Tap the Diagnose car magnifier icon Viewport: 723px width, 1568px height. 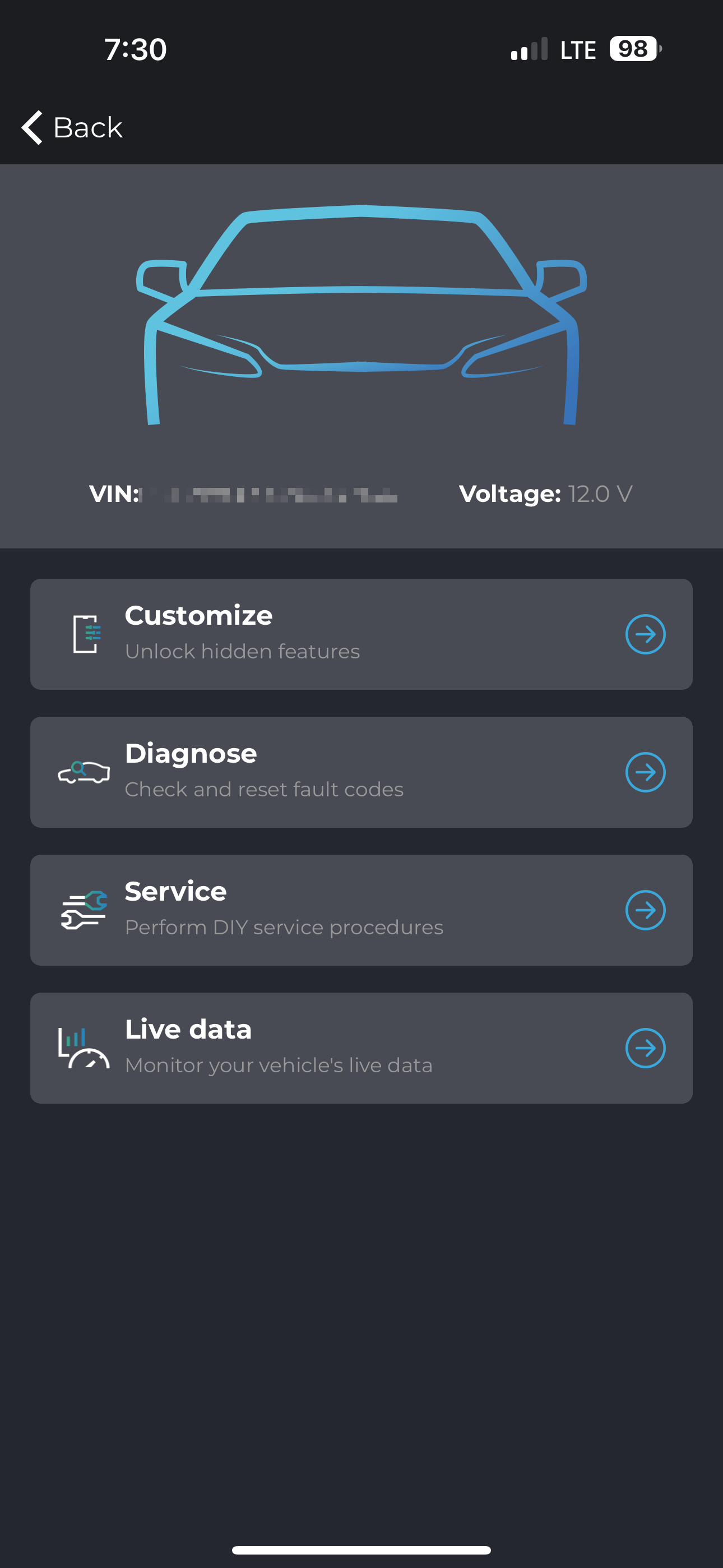coord(84,772)
